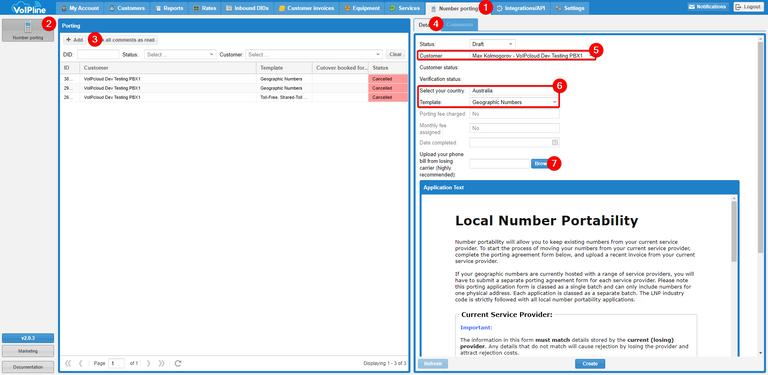
Task: Go to the Inbound DIDs tab
Action: [247, 8]
